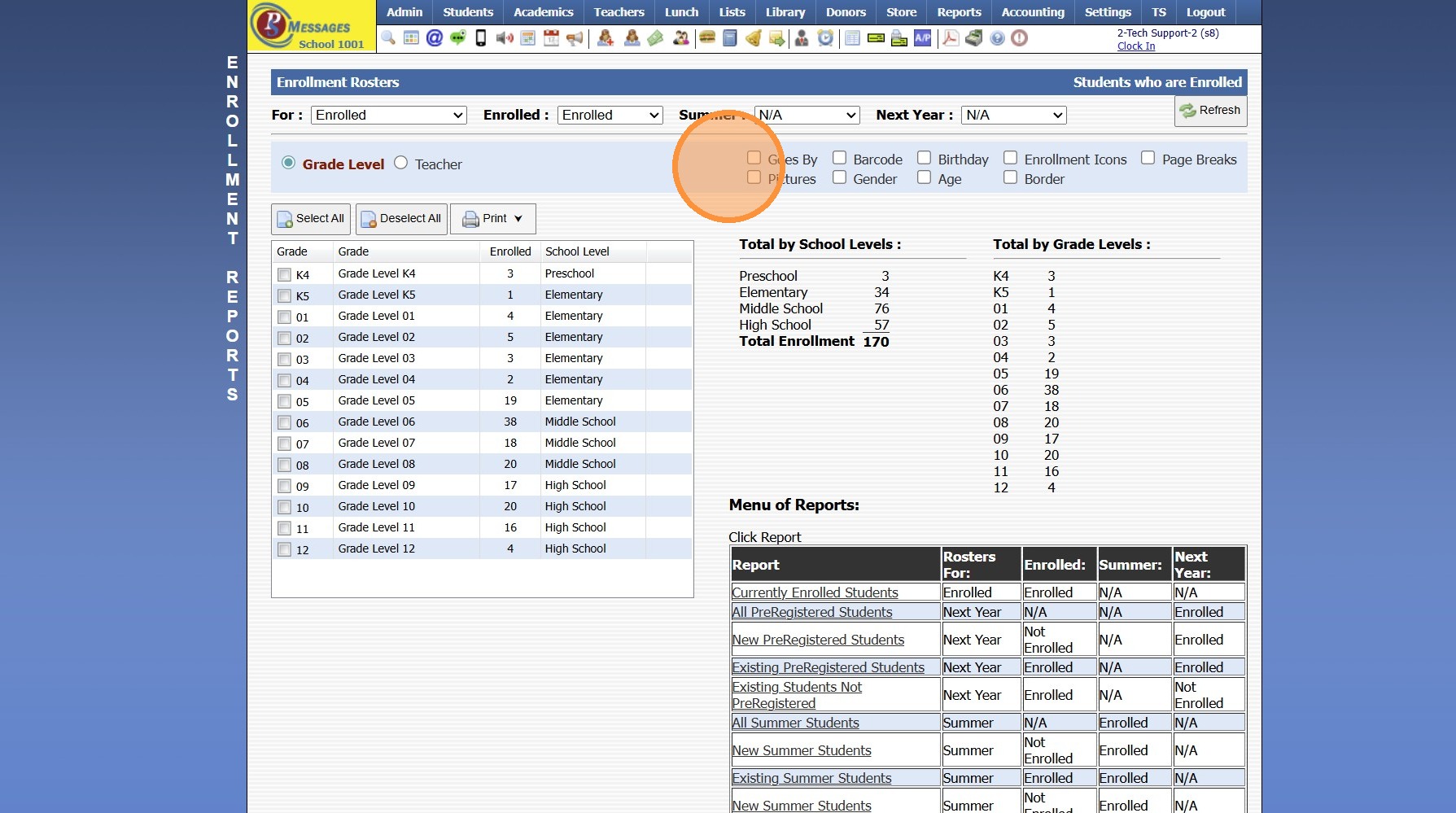Click the mobile phone icon in toolbar
This screenshot has width=1456, height=813.
click(x=481, y=38)
